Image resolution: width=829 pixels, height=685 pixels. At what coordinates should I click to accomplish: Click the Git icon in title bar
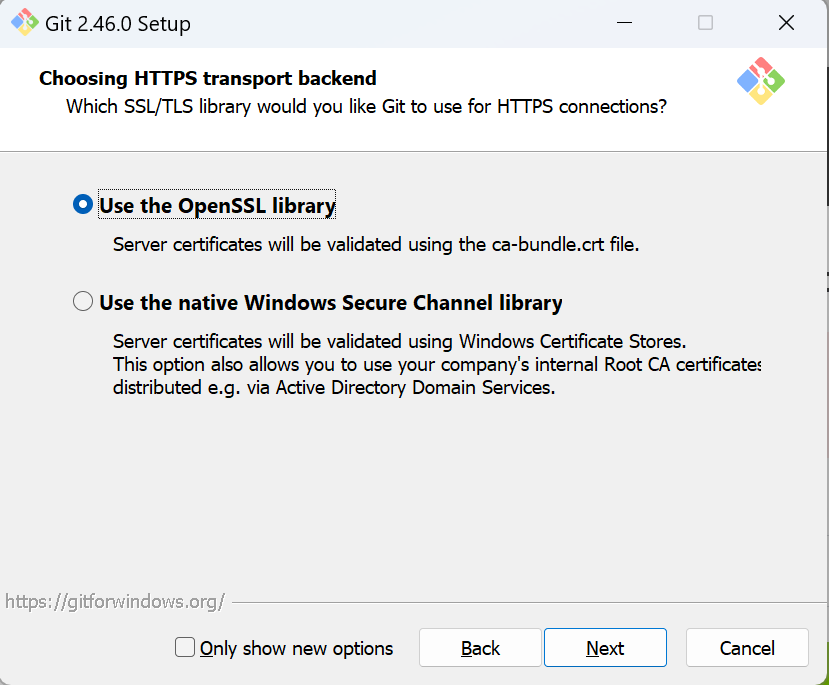point(24,23)
